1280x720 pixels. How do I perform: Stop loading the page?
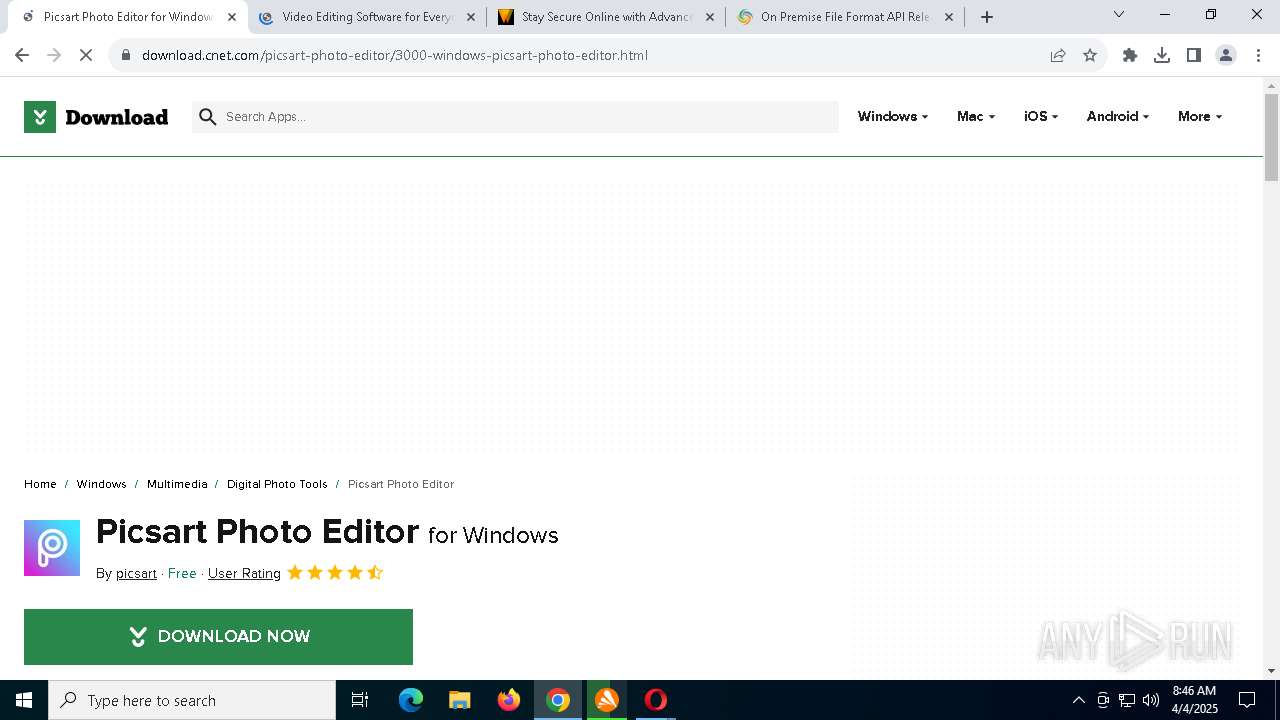(86, 55)
